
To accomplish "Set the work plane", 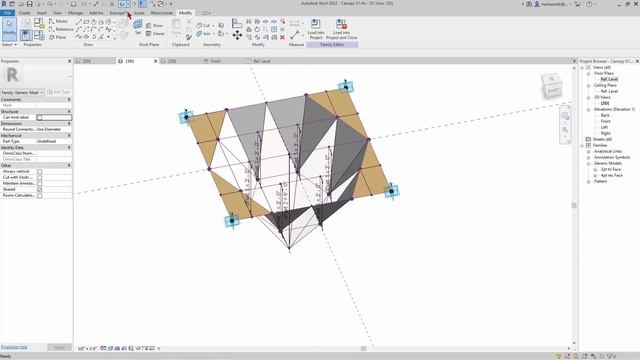I will (x=138, y=27).
